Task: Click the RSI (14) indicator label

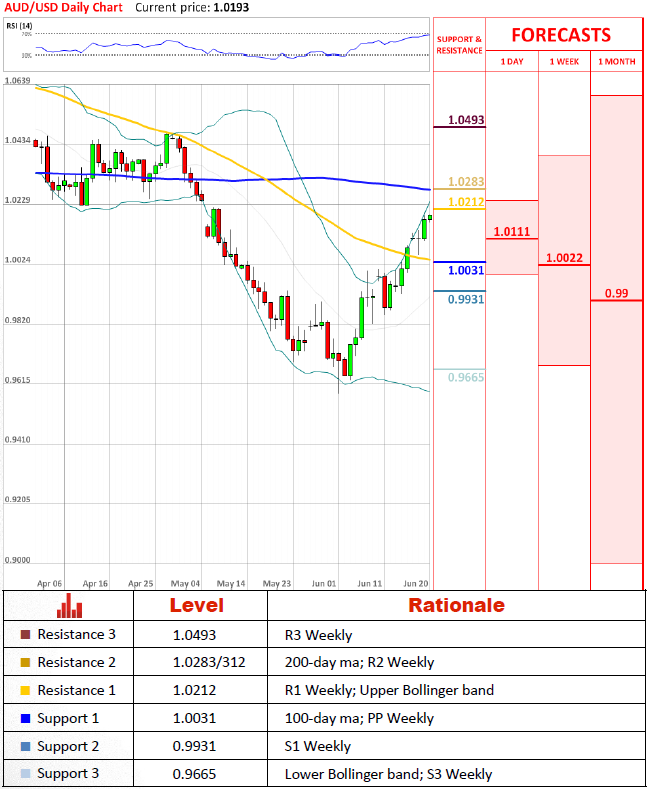Action: 19,26
